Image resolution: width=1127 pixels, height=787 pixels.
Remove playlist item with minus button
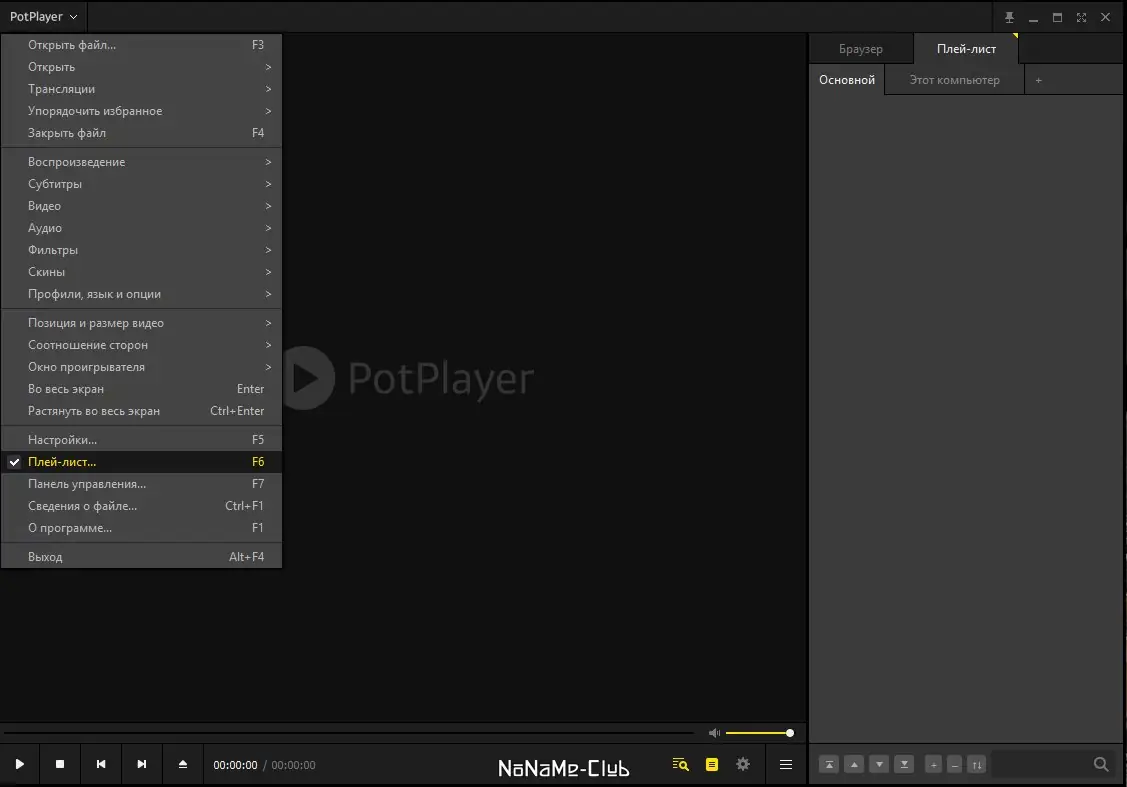954,765
